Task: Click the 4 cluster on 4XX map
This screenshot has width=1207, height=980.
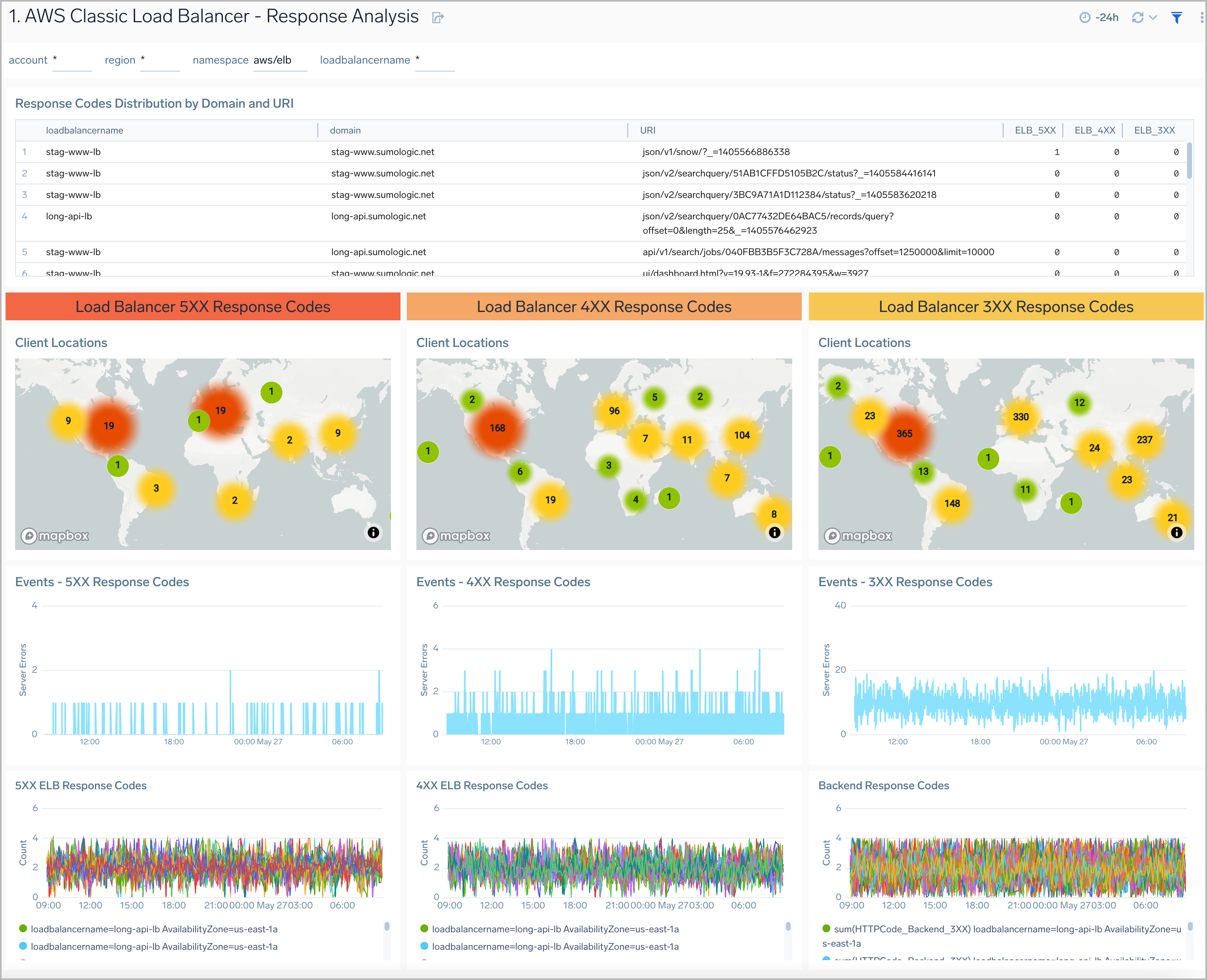Action: pos(635,500)
